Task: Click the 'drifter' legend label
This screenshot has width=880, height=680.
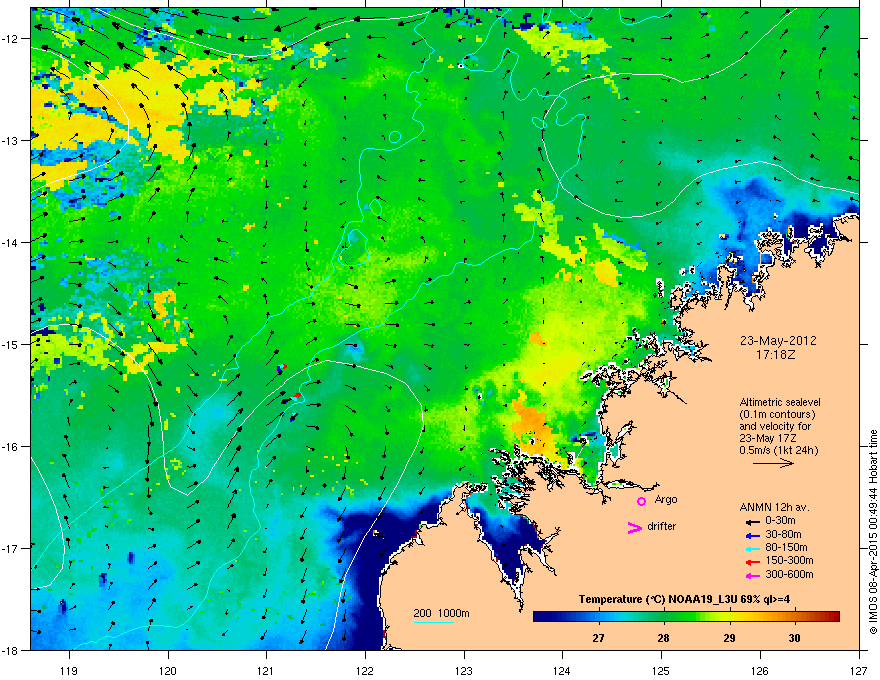Action: pyautogui.click(x=662, y=526)
